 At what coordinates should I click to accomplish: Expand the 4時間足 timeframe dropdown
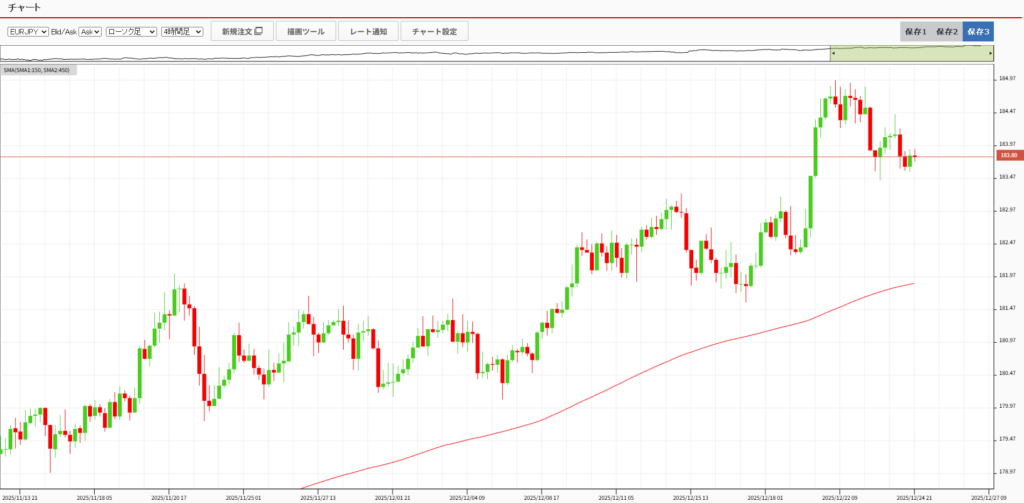pos(182,32)
